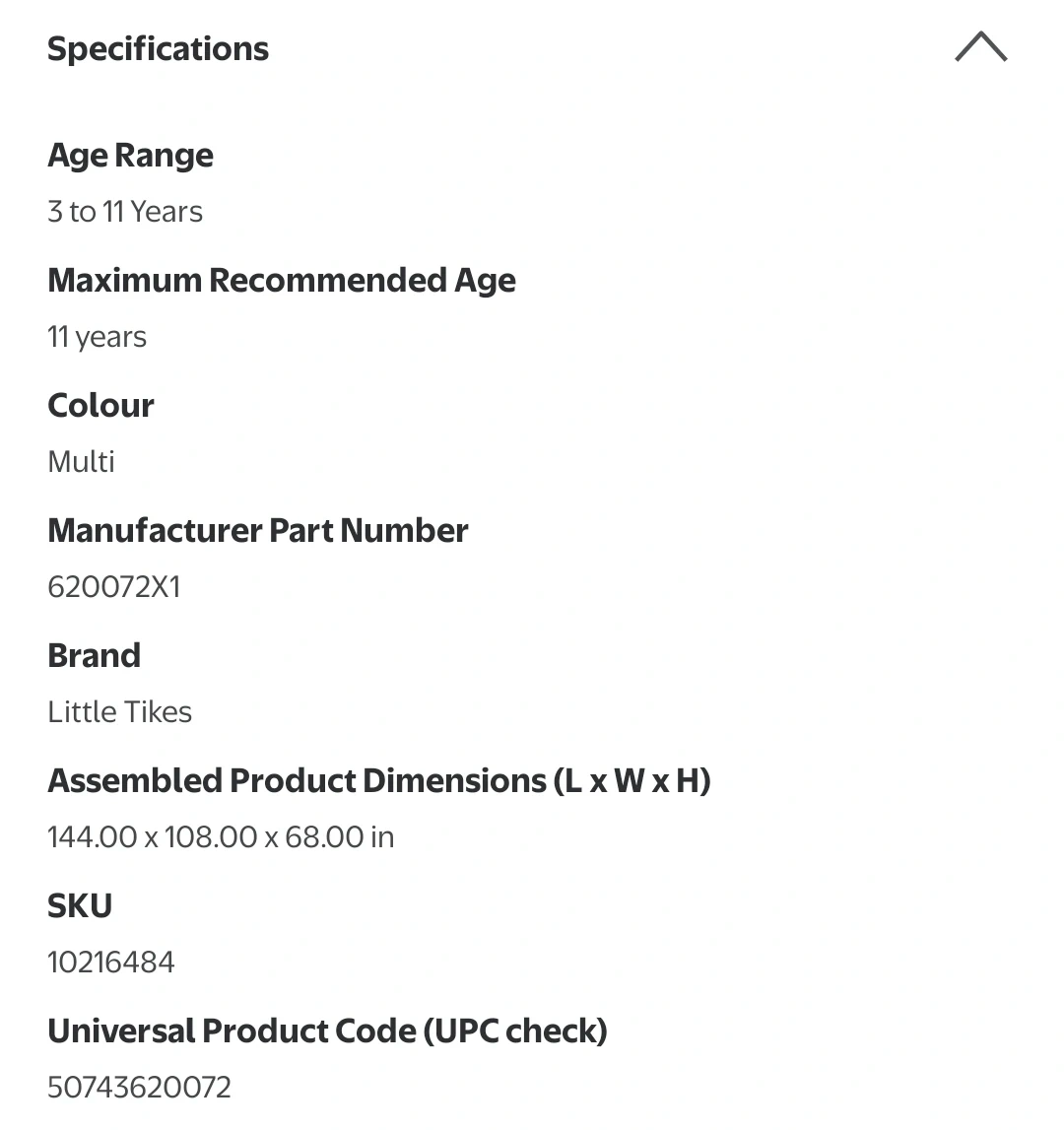This screenshot has width=1064, height=1130.
Task: Select the Manufacturer Part Number label
Action: (257, 531)
